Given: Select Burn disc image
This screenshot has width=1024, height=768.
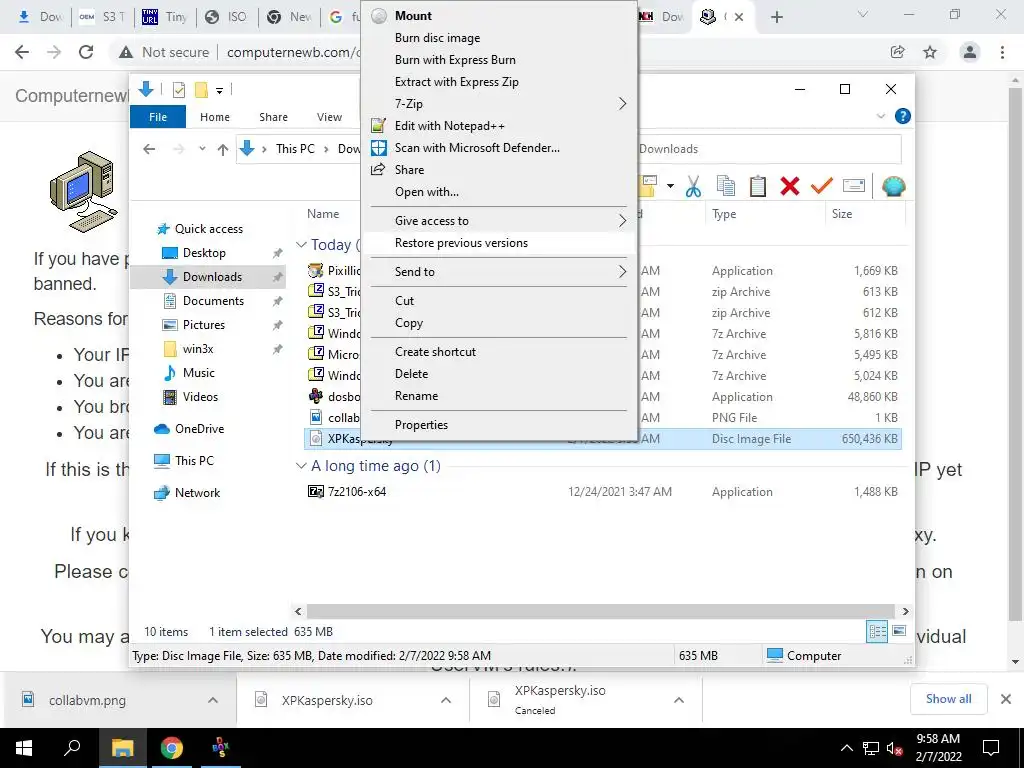Looking at the screenshot, I should click(499, 38).
